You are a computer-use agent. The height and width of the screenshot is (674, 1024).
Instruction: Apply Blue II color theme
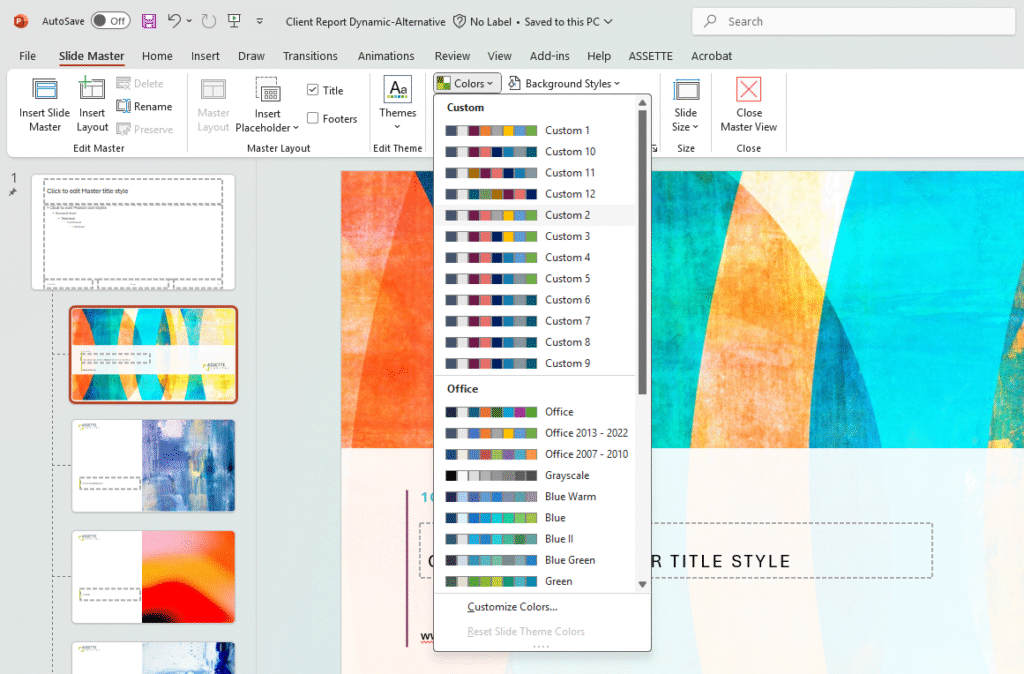536,539
